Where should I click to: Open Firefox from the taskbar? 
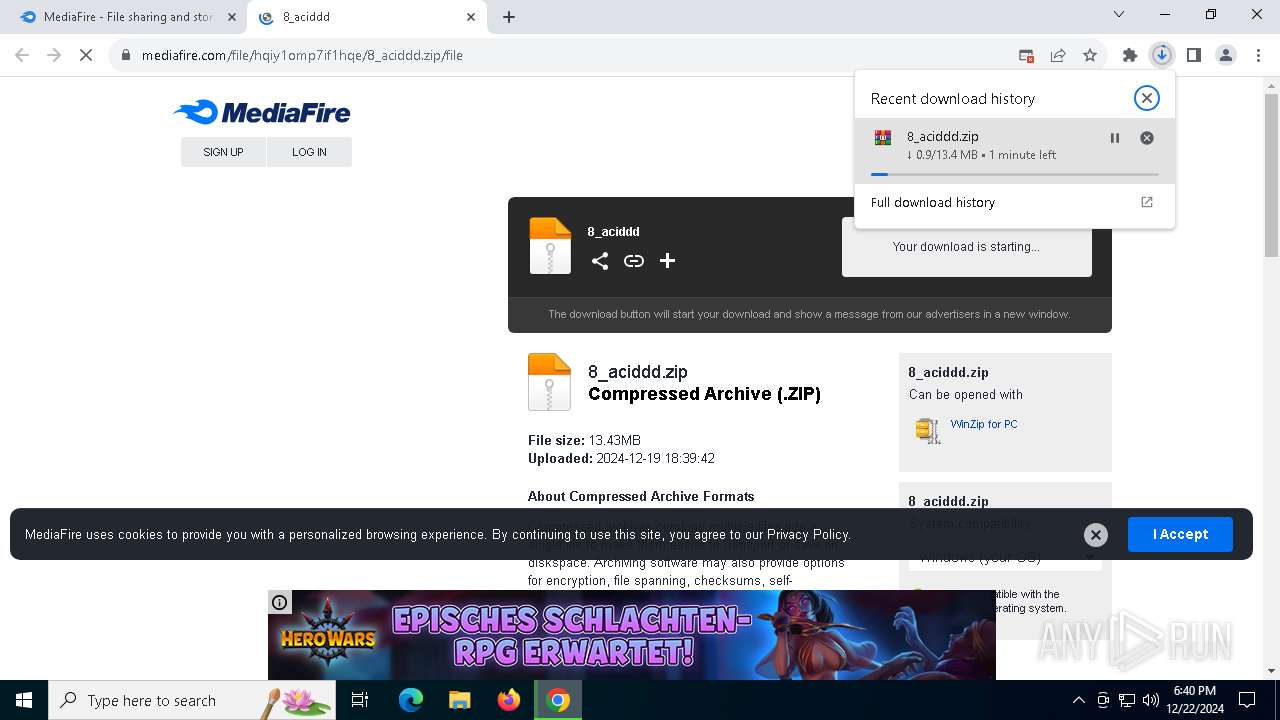[509, 700]
